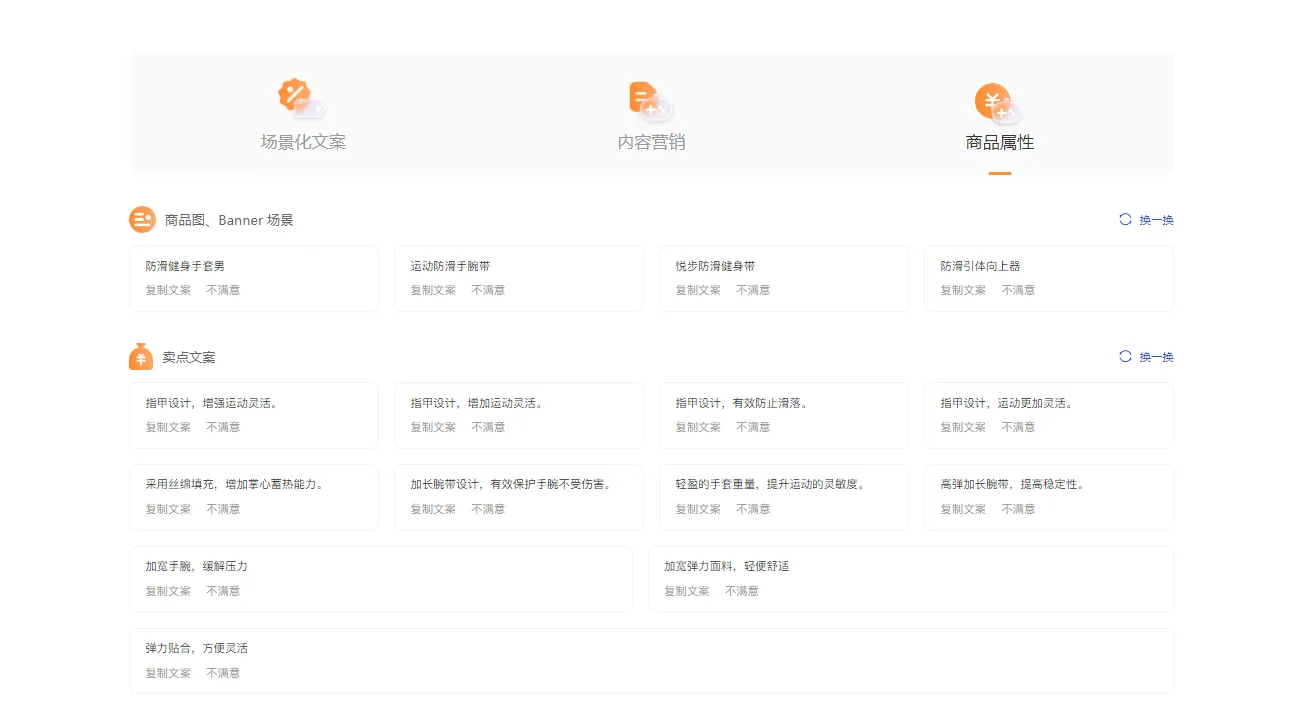The height and width of the screenshot is (724, 1302).
Task: Click 不满意 under 悦步防滑健身带
Action: click(x=753, y=290)
